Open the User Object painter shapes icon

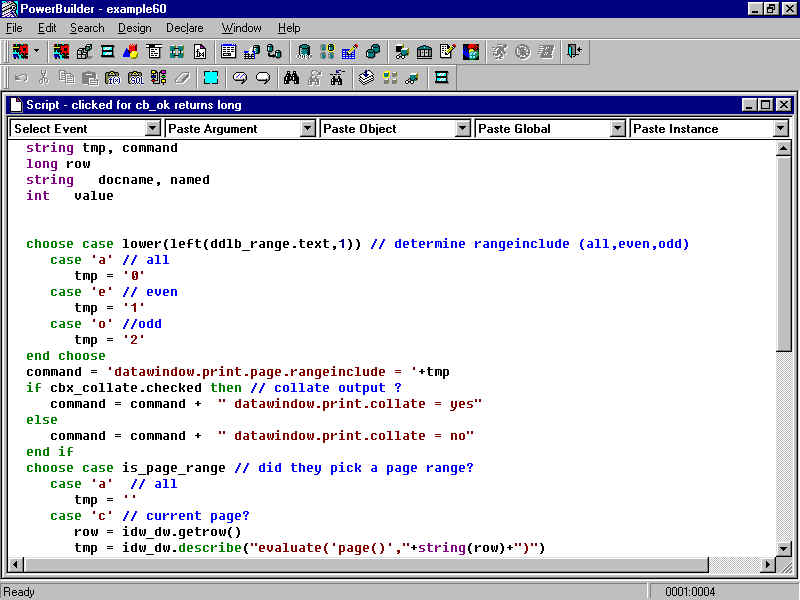[131, 52]
